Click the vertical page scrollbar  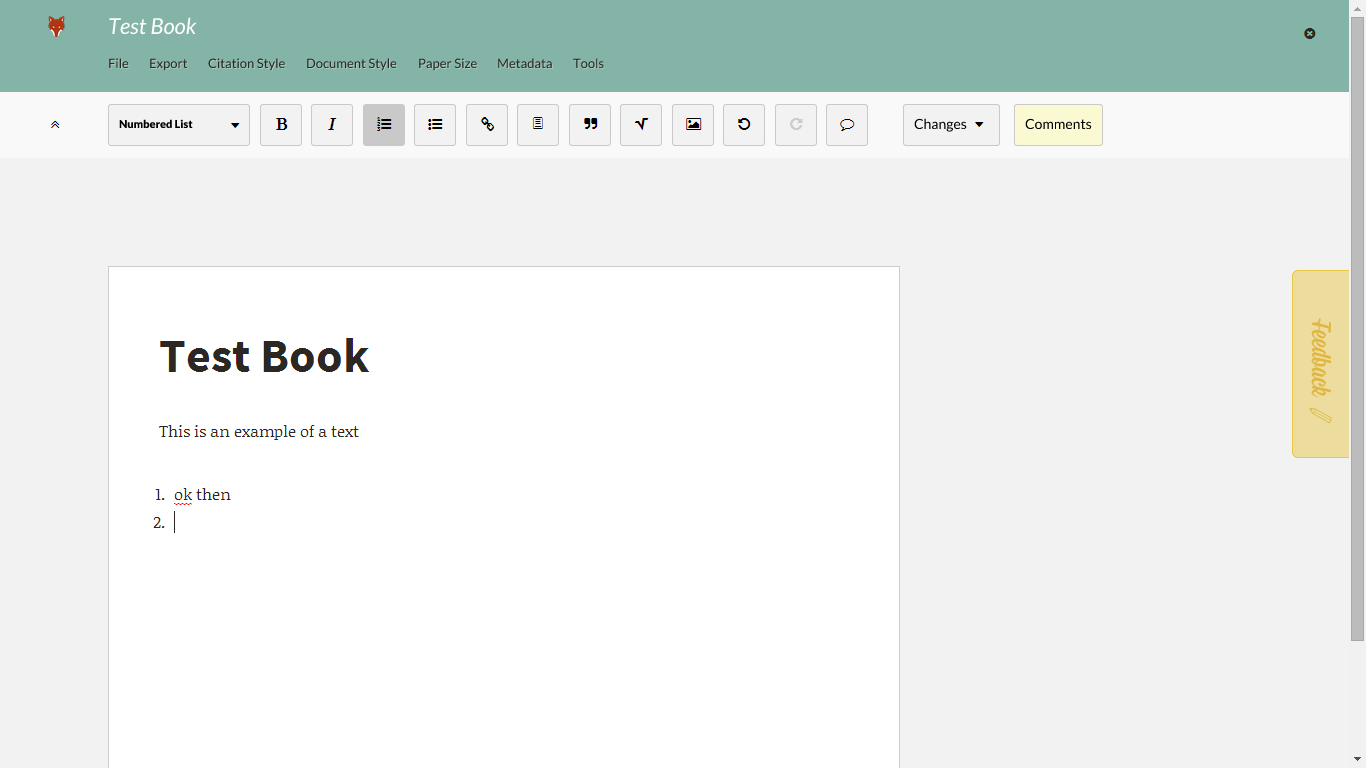pos(1357,330)
